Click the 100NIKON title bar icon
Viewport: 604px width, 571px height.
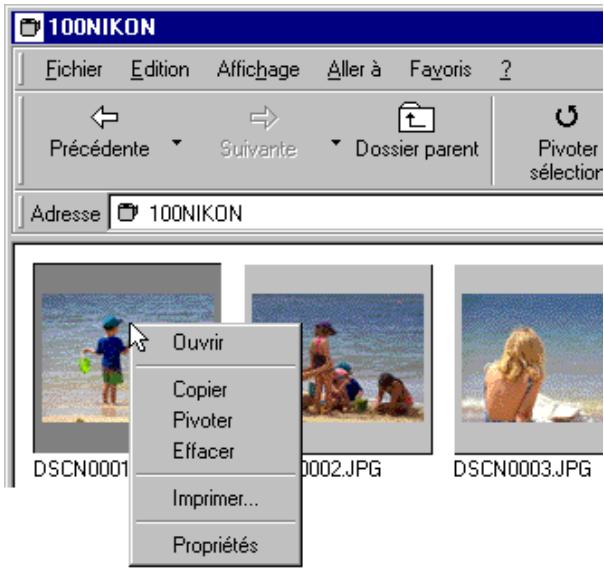tap(29, 27)
